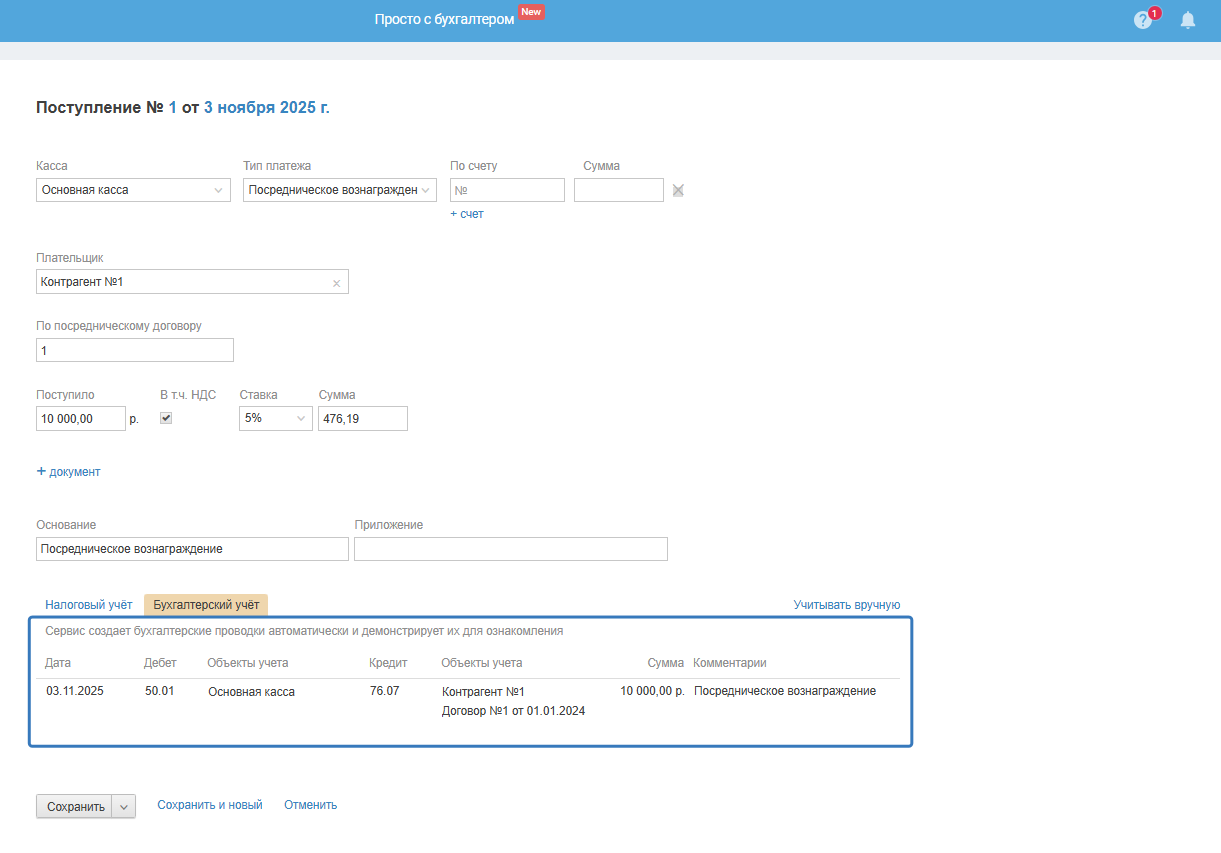Focus the По счету № input
Viewport: 1221px width, 853px height.
pyautogui.click(x=507, y=190)
